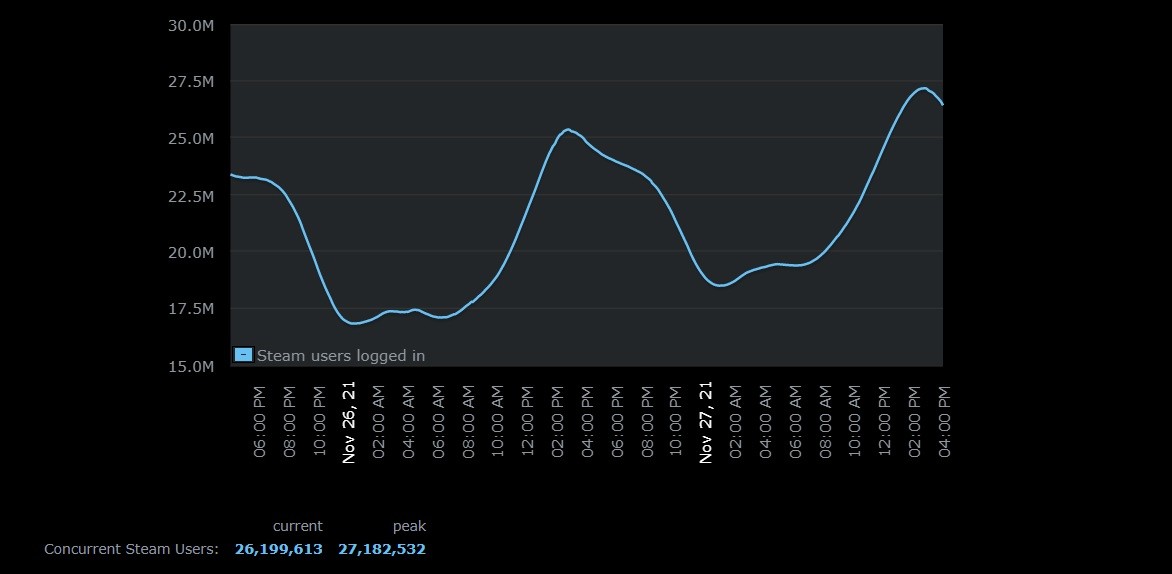Select the Nov 26, 21 date label
The height and width of the screenshot is (574, 1172).
coord(349,422)
